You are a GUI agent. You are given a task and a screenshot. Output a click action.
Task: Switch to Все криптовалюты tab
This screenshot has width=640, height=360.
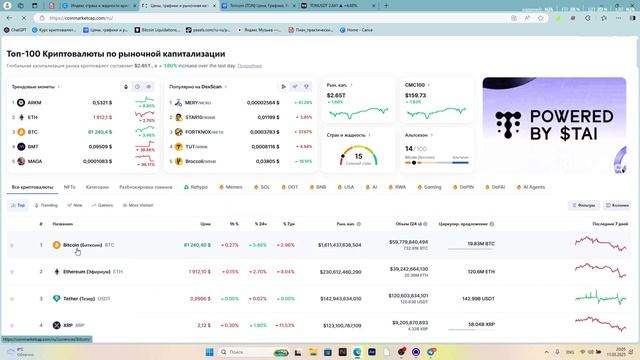pyautogui.click(x=32, y=187)
